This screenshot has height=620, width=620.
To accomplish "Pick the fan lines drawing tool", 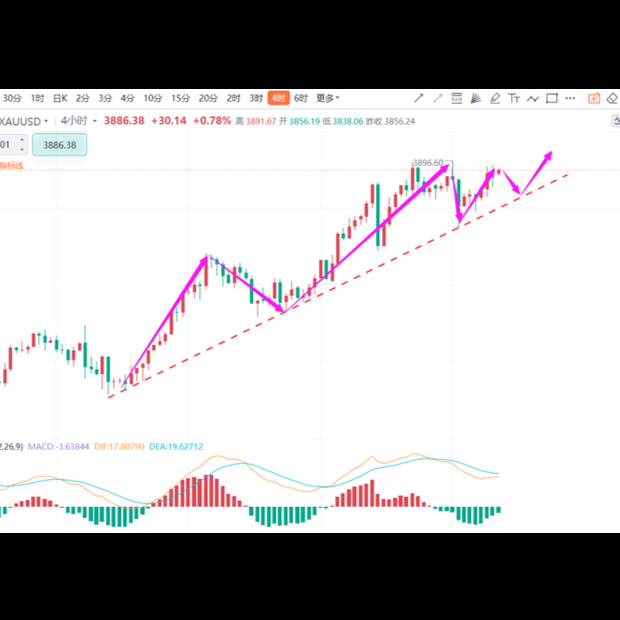I will point(476,98).
